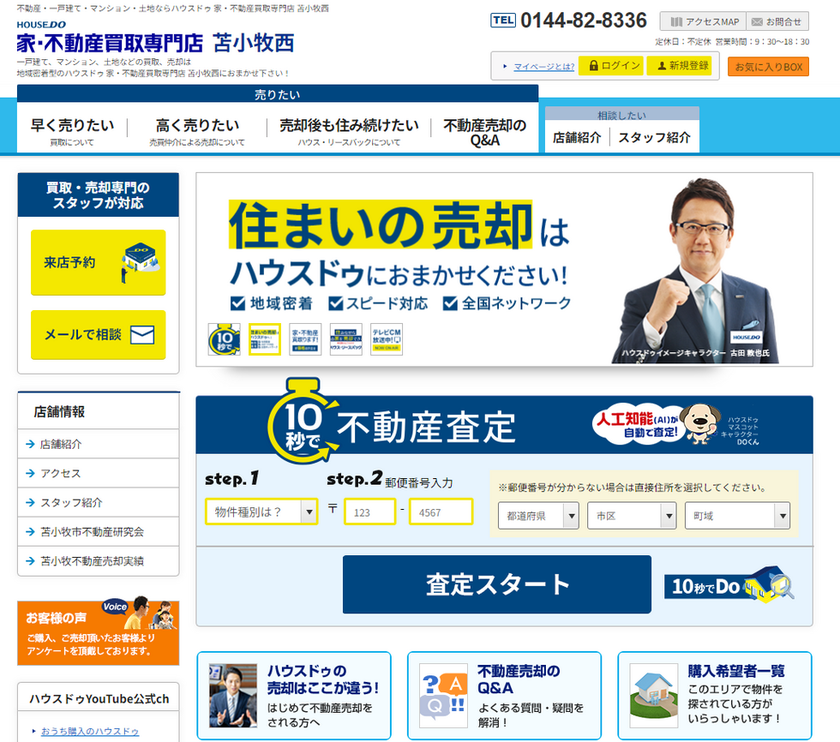Click the 新規登録 person button
Image resolution: width=840 pixels, height=742 pixels.
point(680,66)
